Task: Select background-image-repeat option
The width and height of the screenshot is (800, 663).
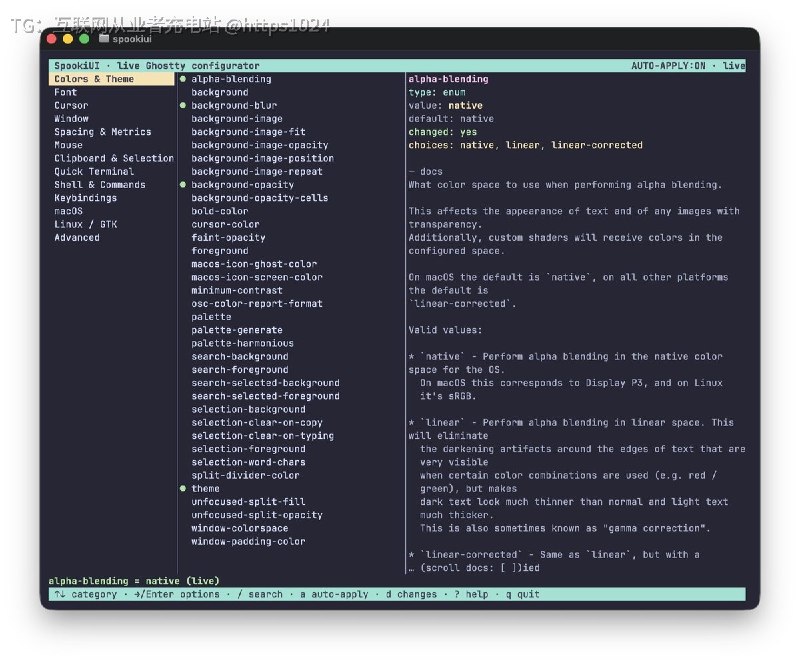Action: pos(257,171)
